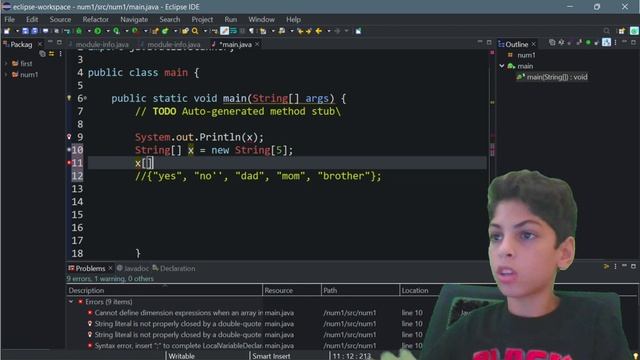
Task: Click the Pin Editor toolbar icon
Action: click(x=358, y=31)
